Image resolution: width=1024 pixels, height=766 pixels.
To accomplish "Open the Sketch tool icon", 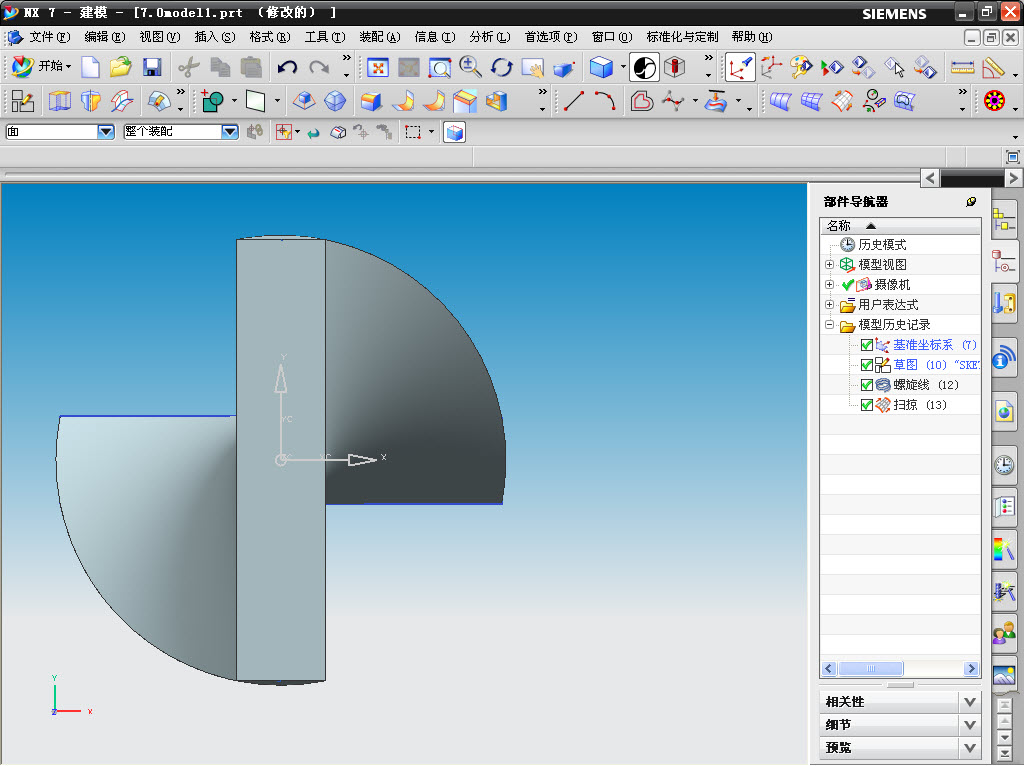I will click(x=23, y=101).
